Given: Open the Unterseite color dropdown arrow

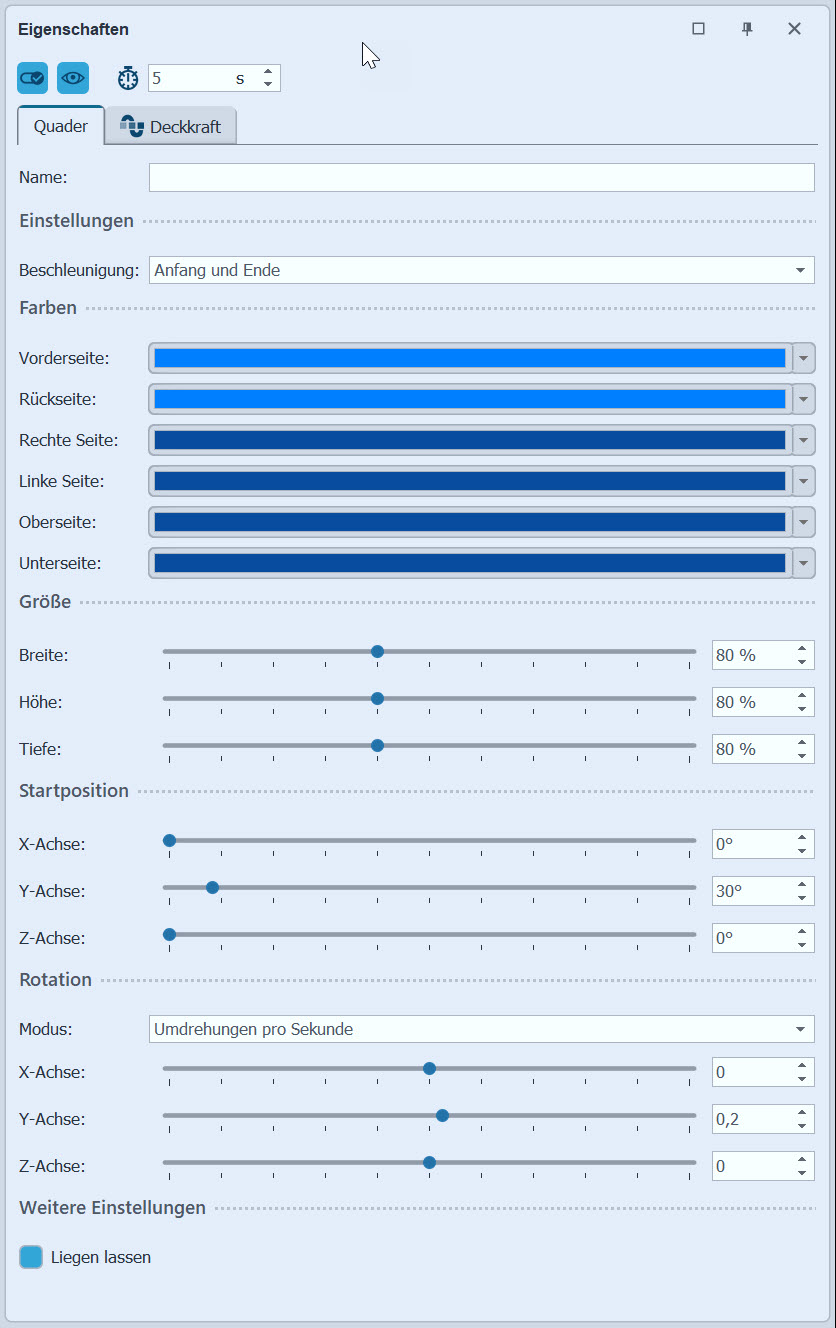Looking at the screenshot, I should pos(803,564).
